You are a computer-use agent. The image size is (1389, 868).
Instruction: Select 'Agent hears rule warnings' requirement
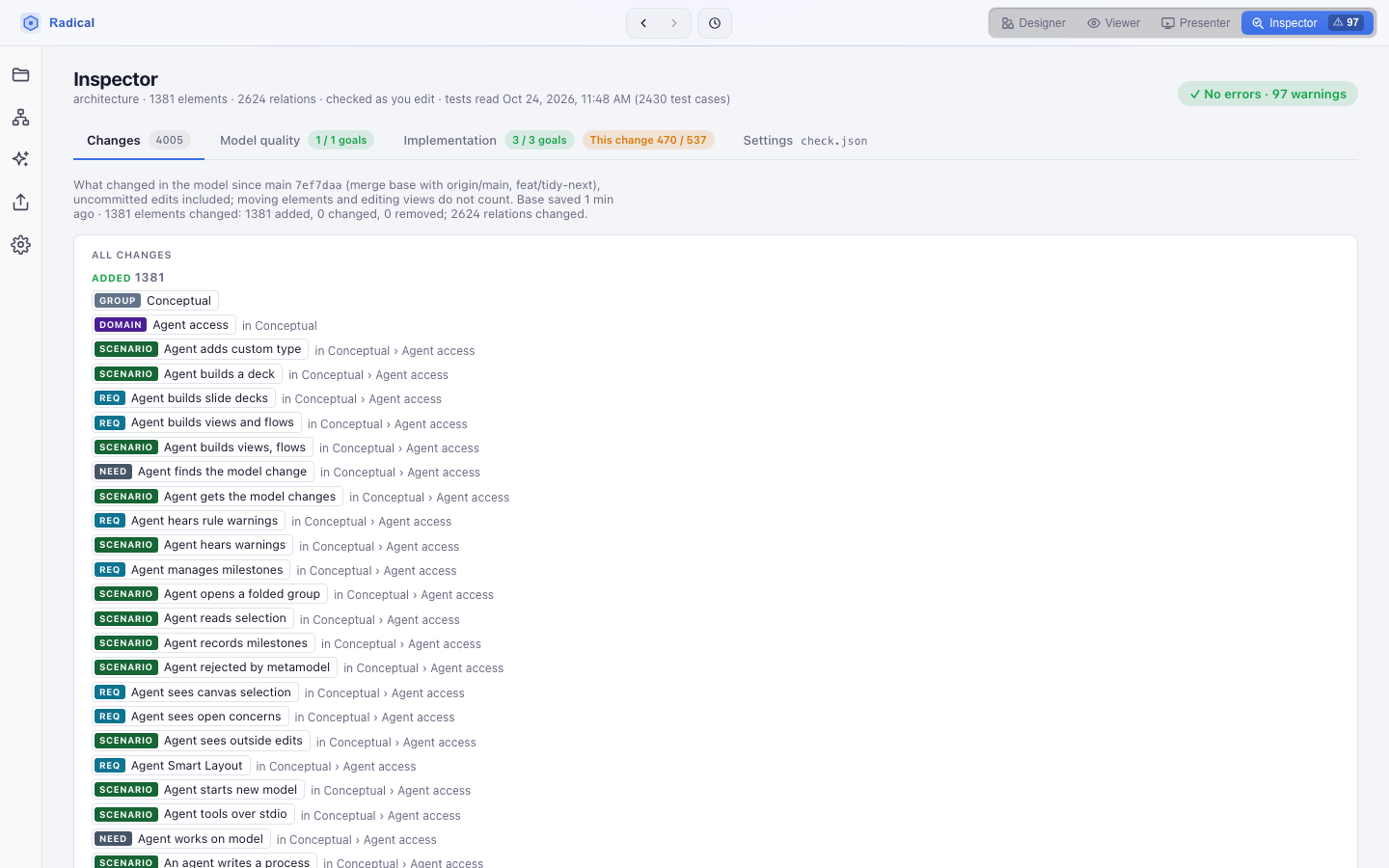coord(189,521)
